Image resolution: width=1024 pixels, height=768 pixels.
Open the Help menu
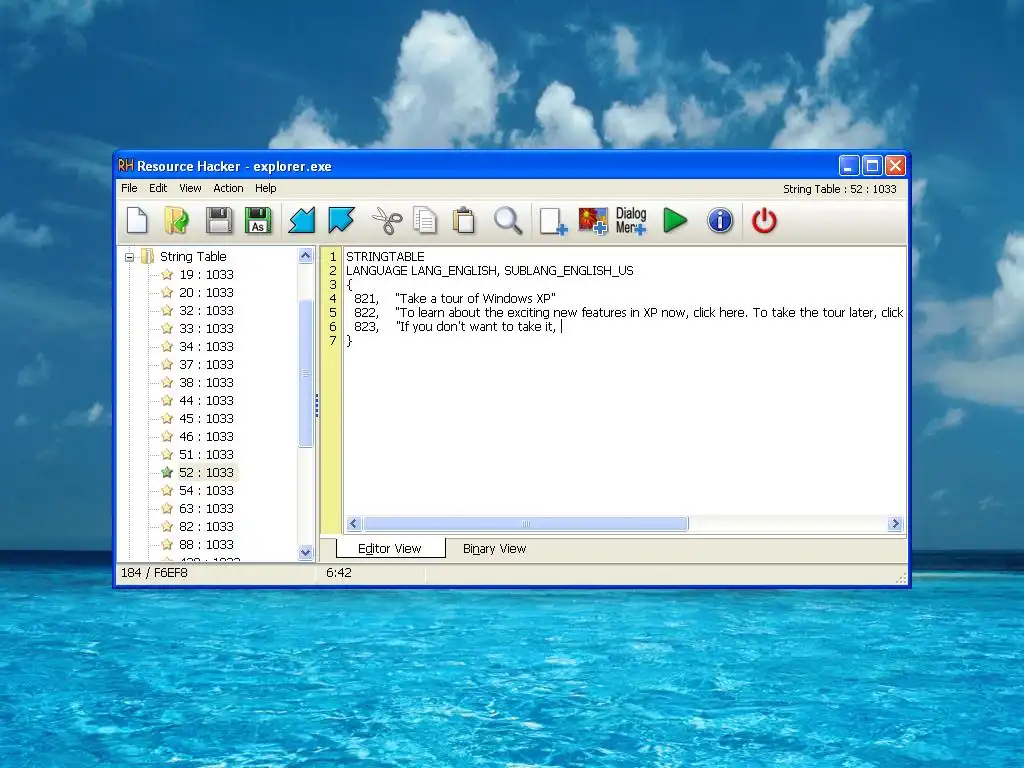266,188
